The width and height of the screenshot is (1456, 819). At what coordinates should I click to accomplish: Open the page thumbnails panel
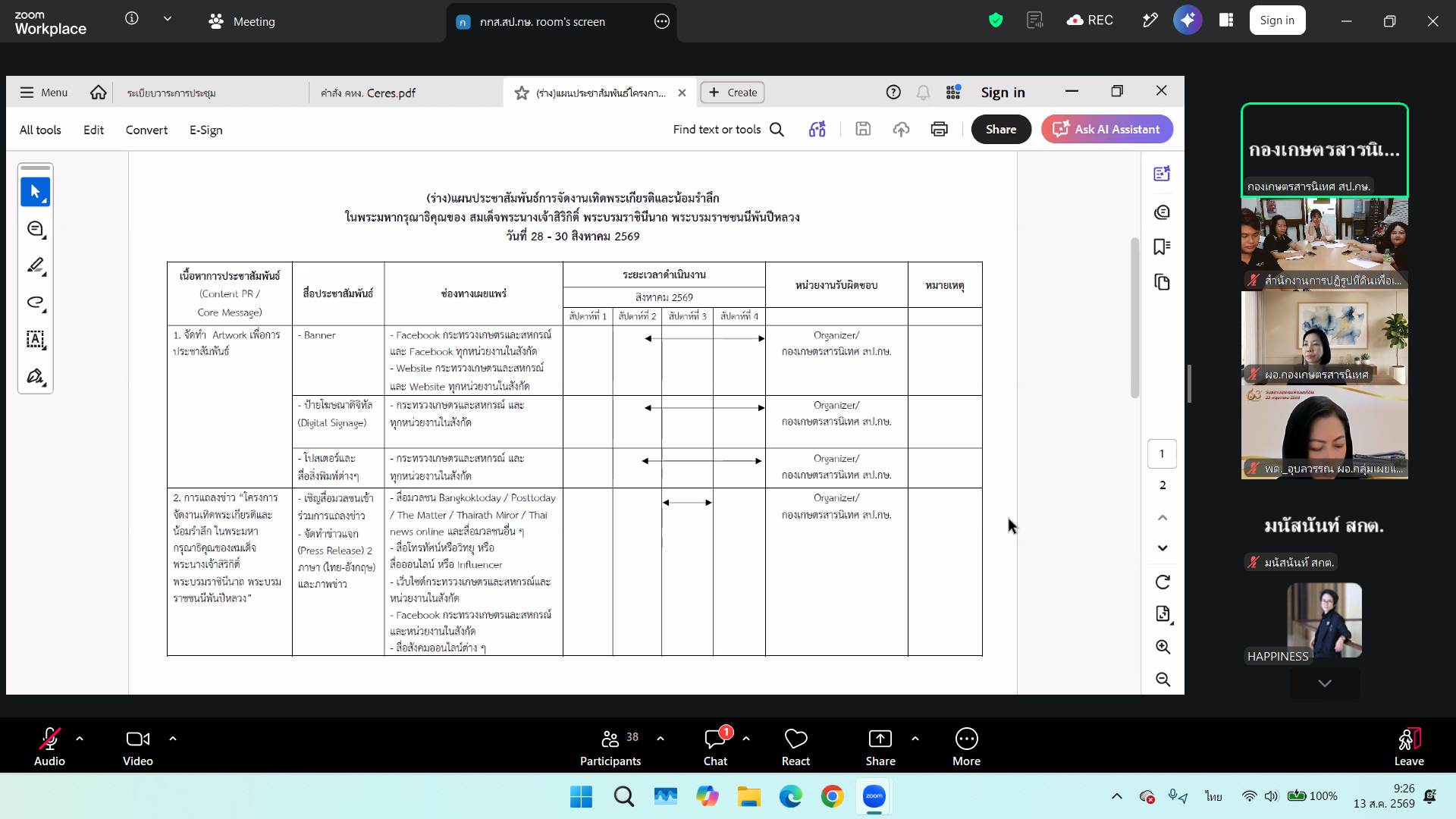click(1162, 283)
